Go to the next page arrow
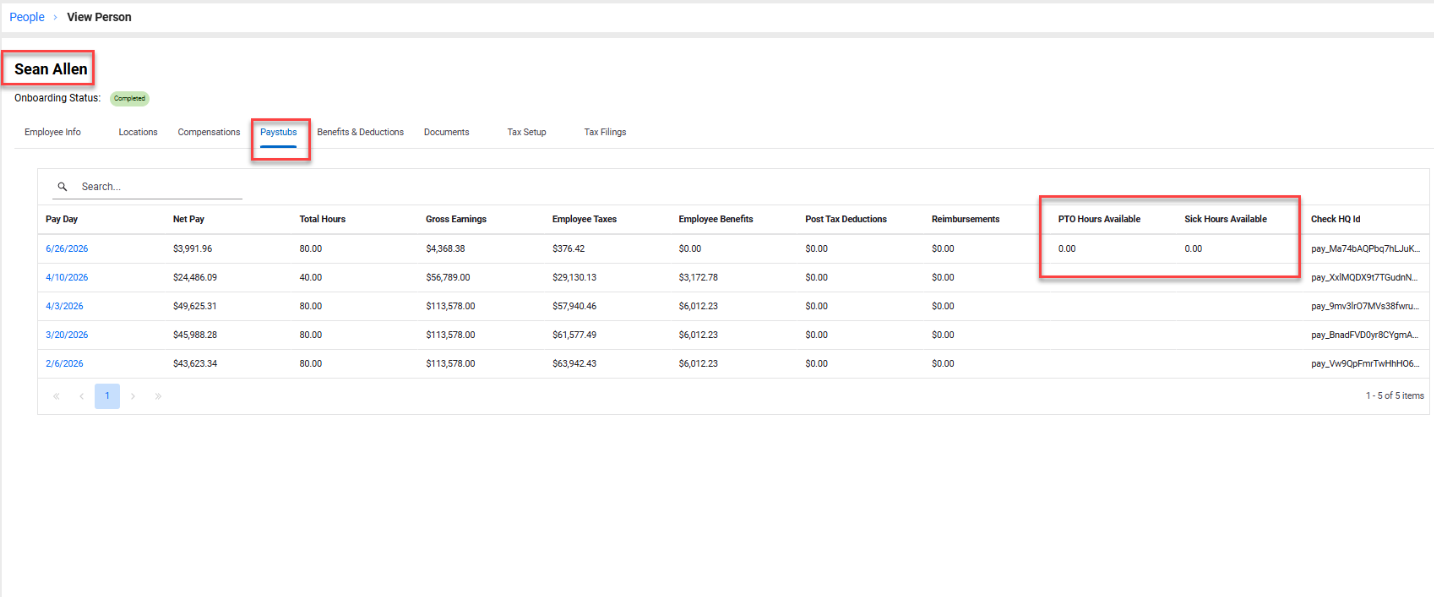Screen dimensions: 1434x597 [x=133, y=396]
